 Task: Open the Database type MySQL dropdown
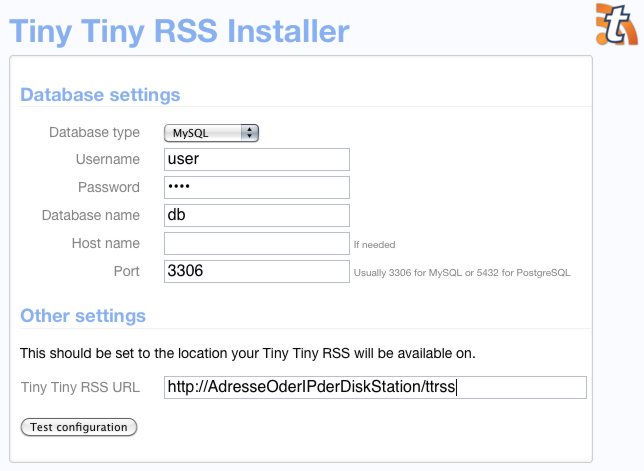click(x=211, y=132)
